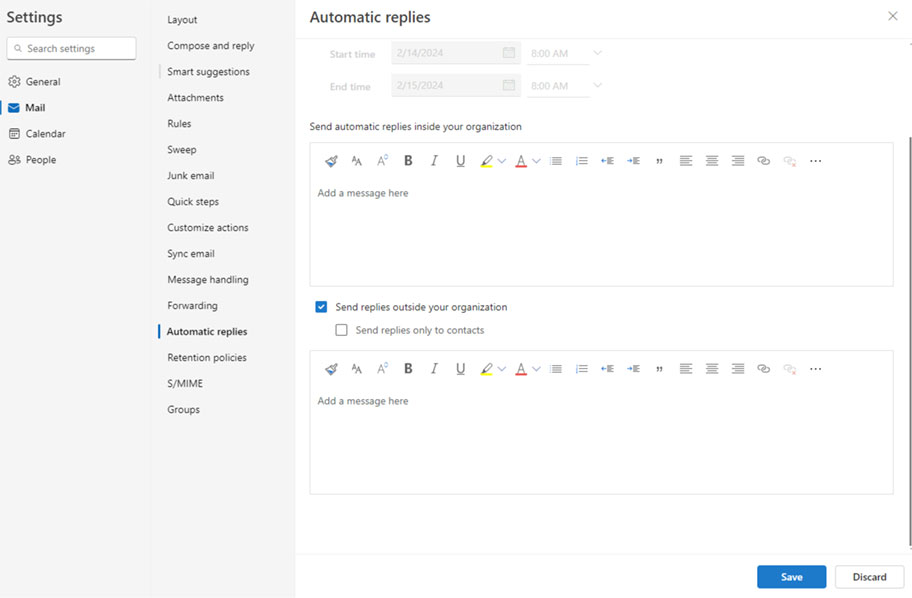This screenshot has height=598, width=912.
Task: Save the automatic replies settings
Action: 791,576
